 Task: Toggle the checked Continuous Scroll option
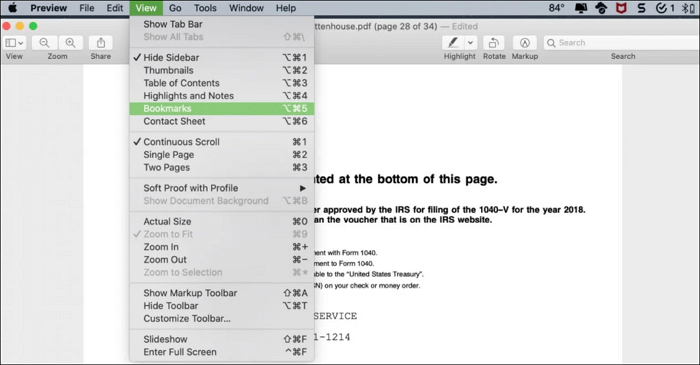[x=222, y=142]
